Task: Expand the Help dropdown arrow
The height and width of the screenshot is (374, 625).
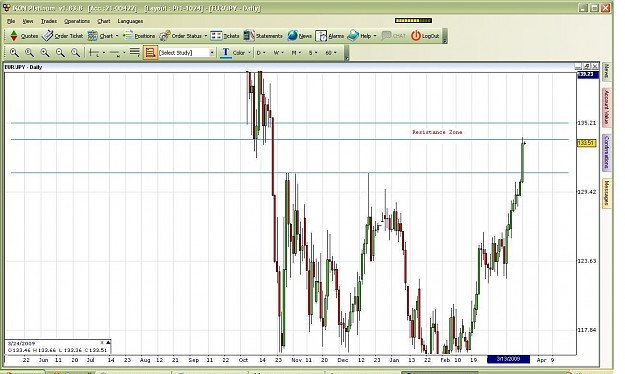Action: pyautogui.click(x=375, y=36)
